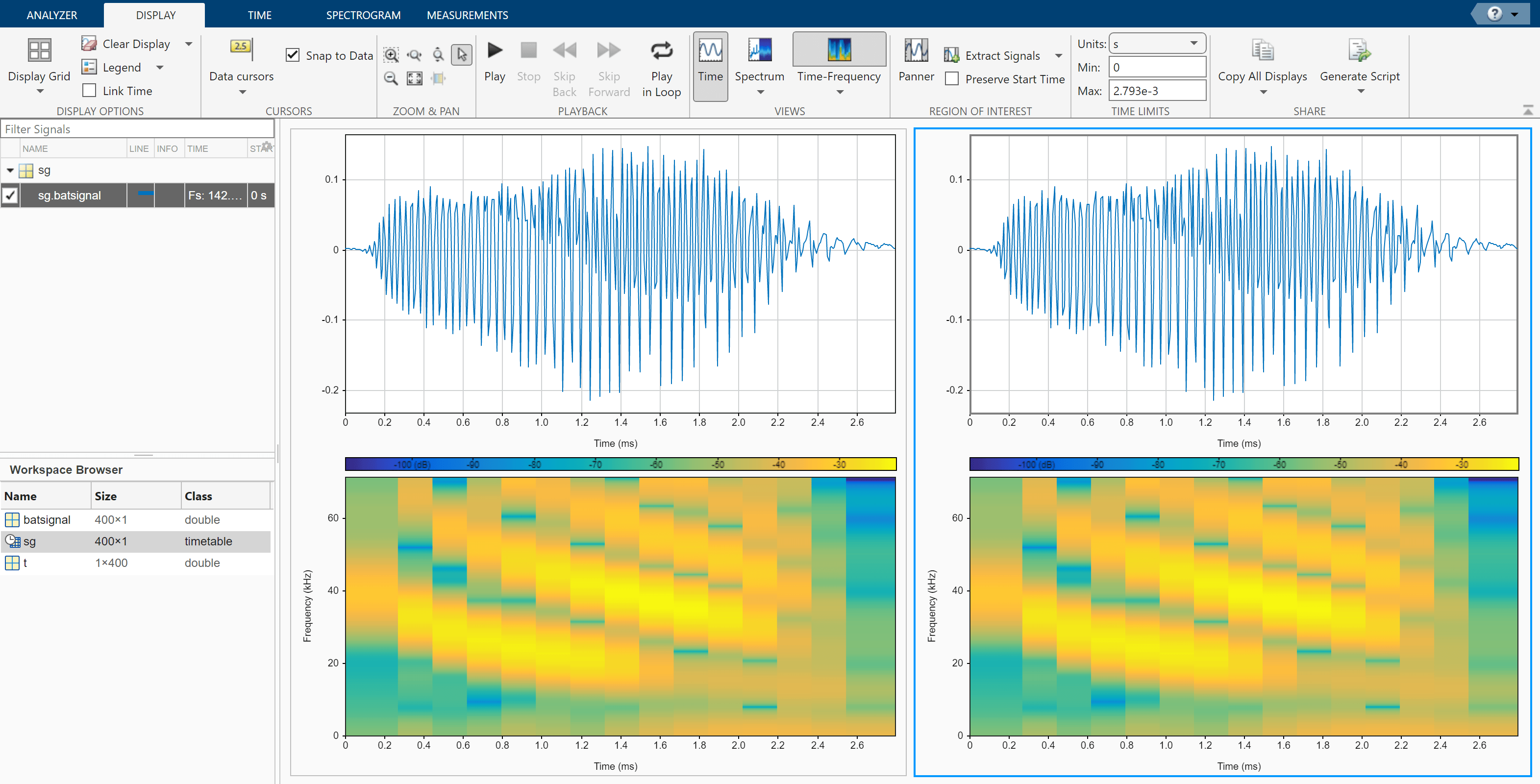Select the DISPLAY ribbon tab
The height and width of the screenshot is (784, 1540).
155,14
